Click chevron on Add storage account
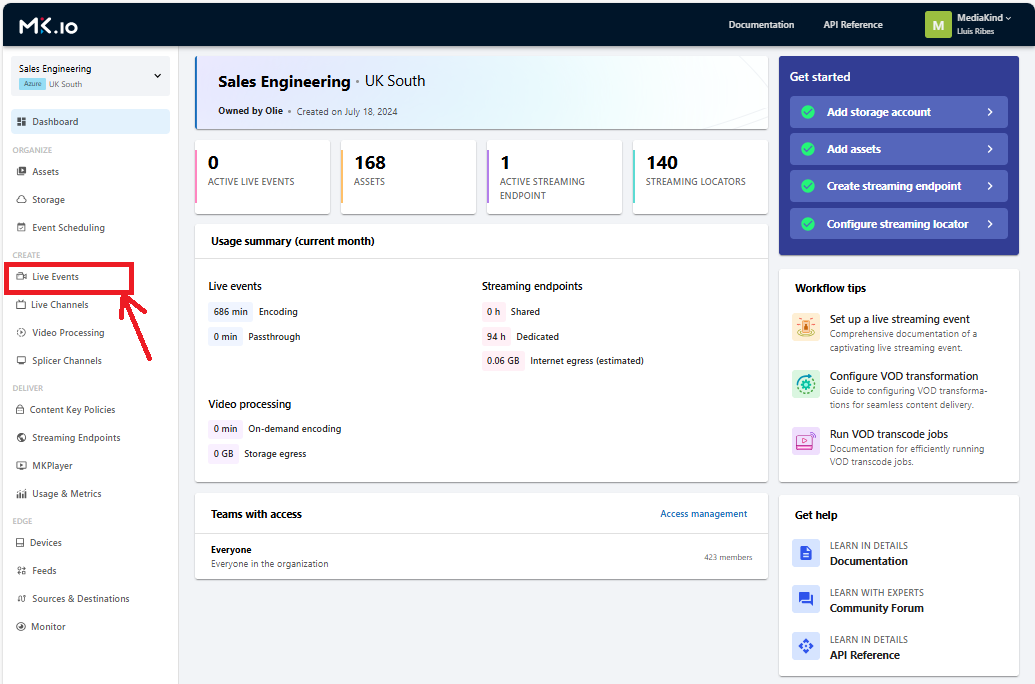The width and height of the screenshot is (1035, 684). coord(989,112)
